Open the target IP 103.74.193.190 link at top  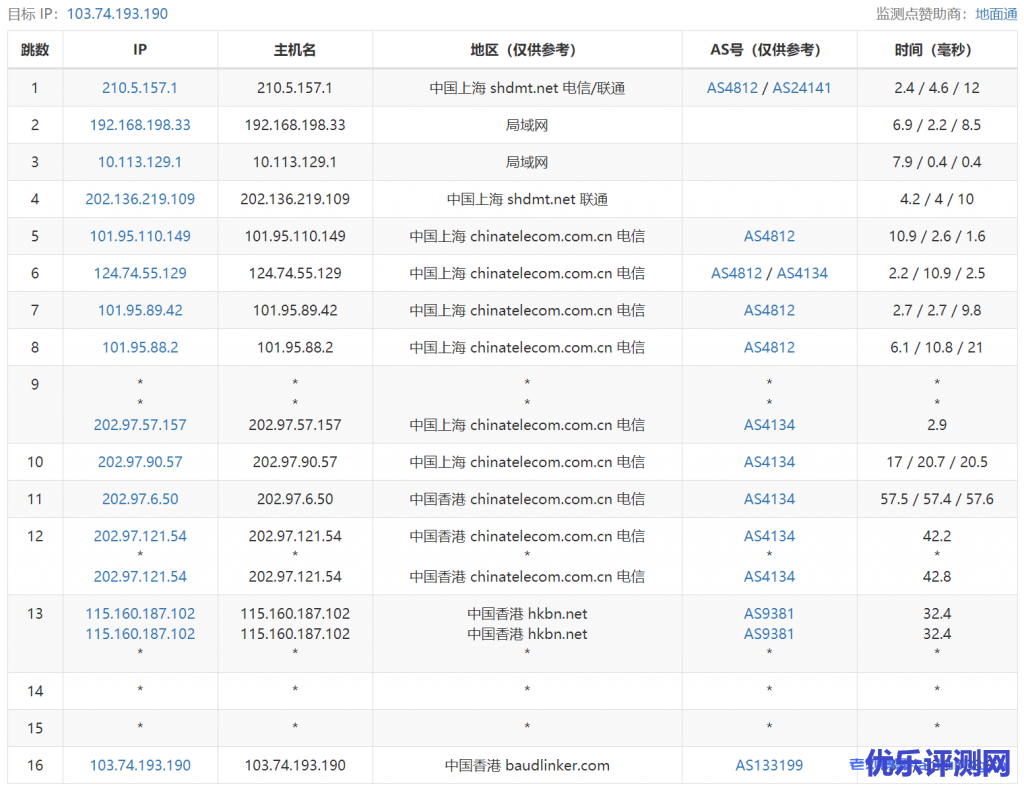click(117, 14)
